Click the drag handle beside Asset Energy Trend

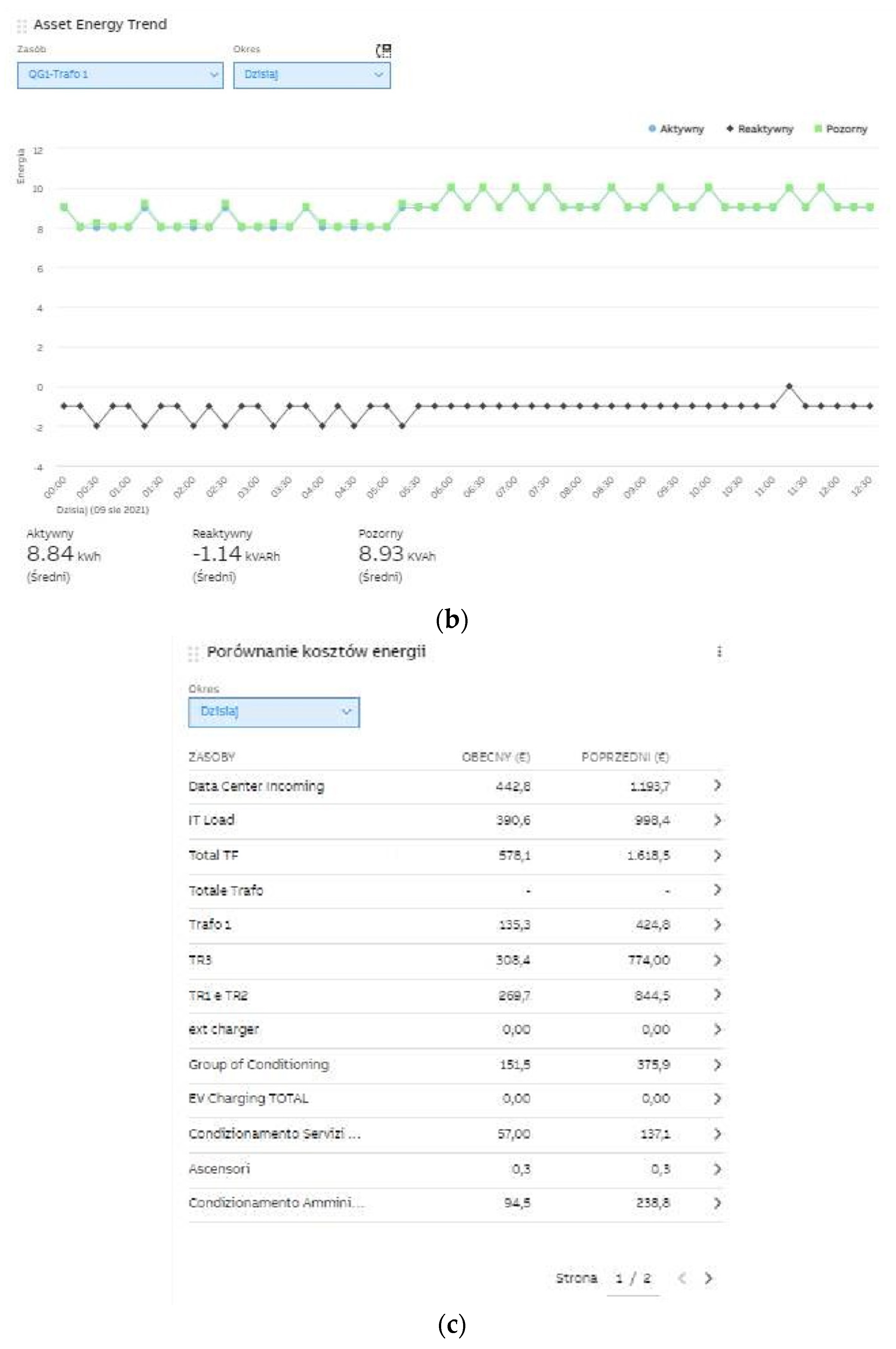tap(22, 25)
